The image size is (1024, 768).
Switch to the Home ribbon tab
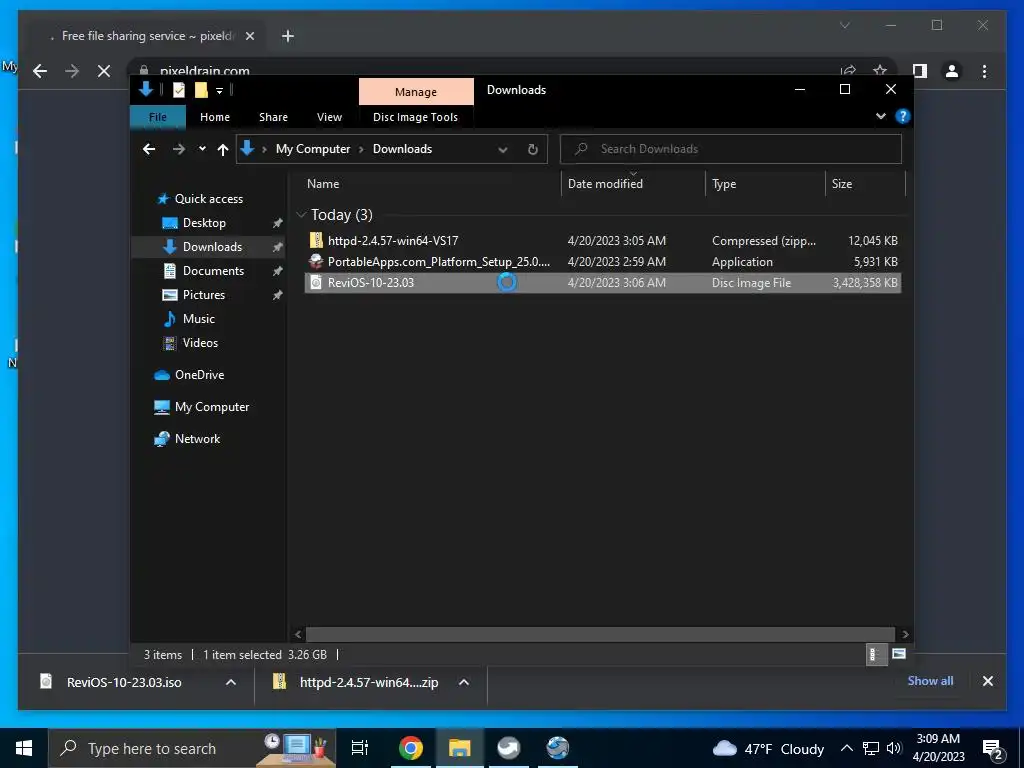tap(215, 117)
